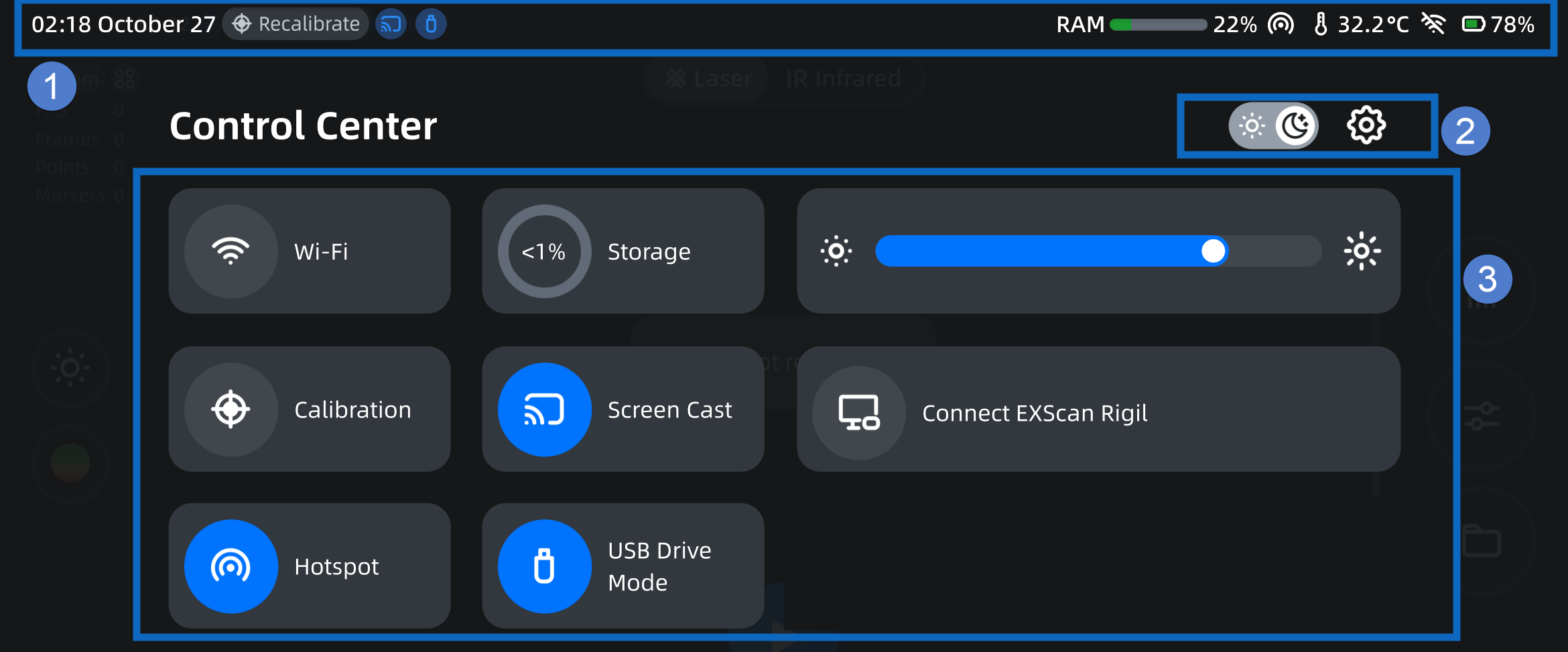This screenshot has height=652, width=1568.
Task: Click the Calibration crosshair icon
Action: [x=231, y=409]
